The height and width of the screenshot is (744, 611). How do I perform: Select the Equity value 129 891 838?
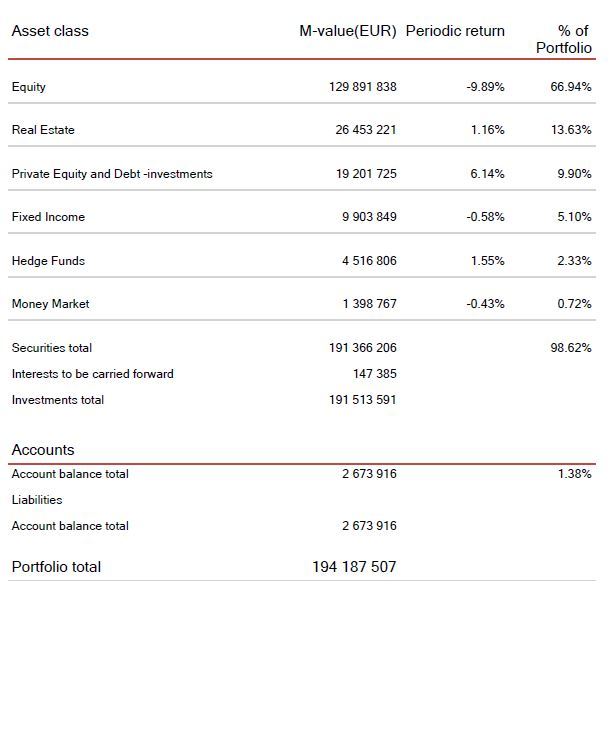coord(363,87)
